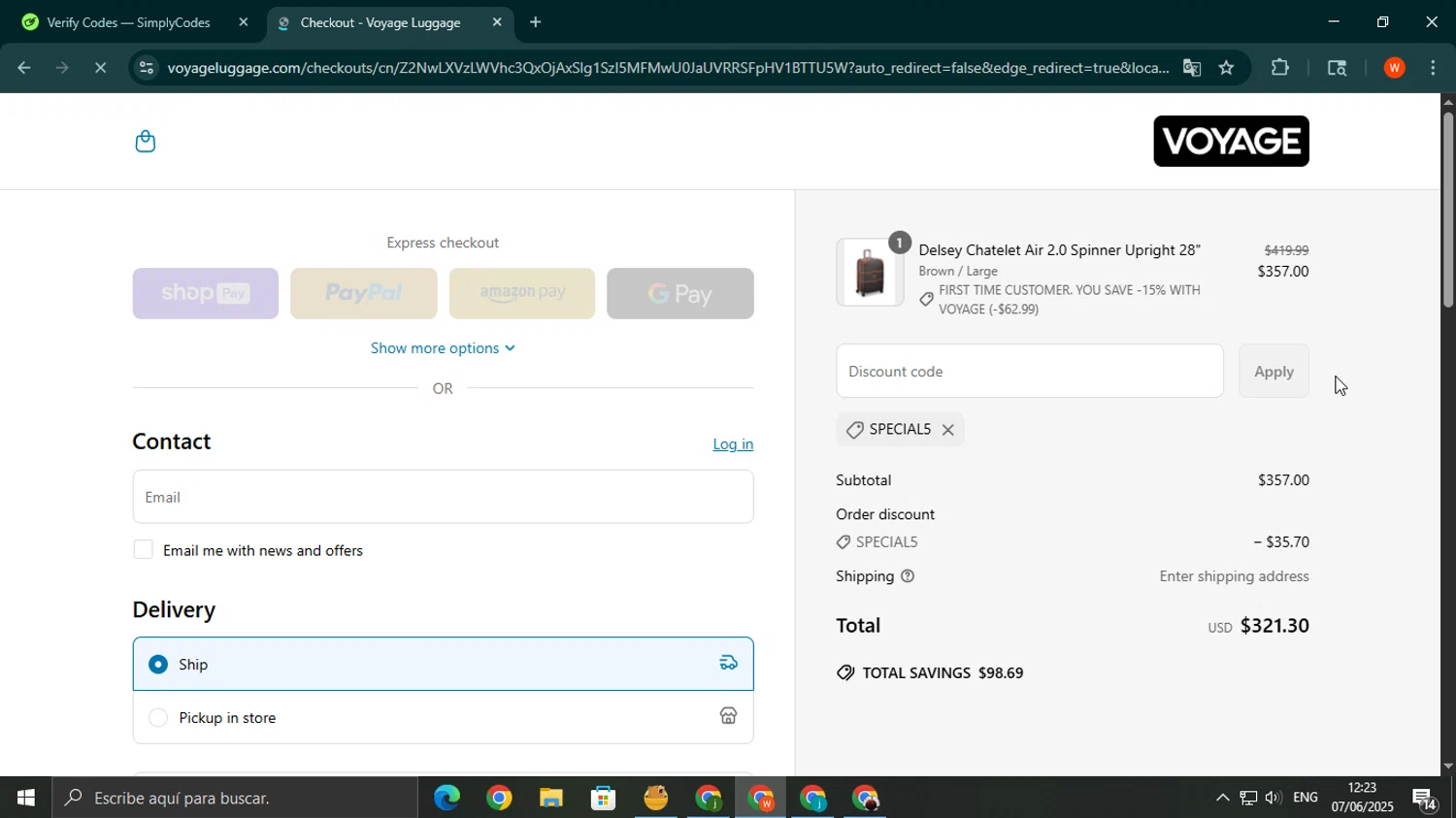
Task: View site information icon in address bar
Action: [146, 68]
